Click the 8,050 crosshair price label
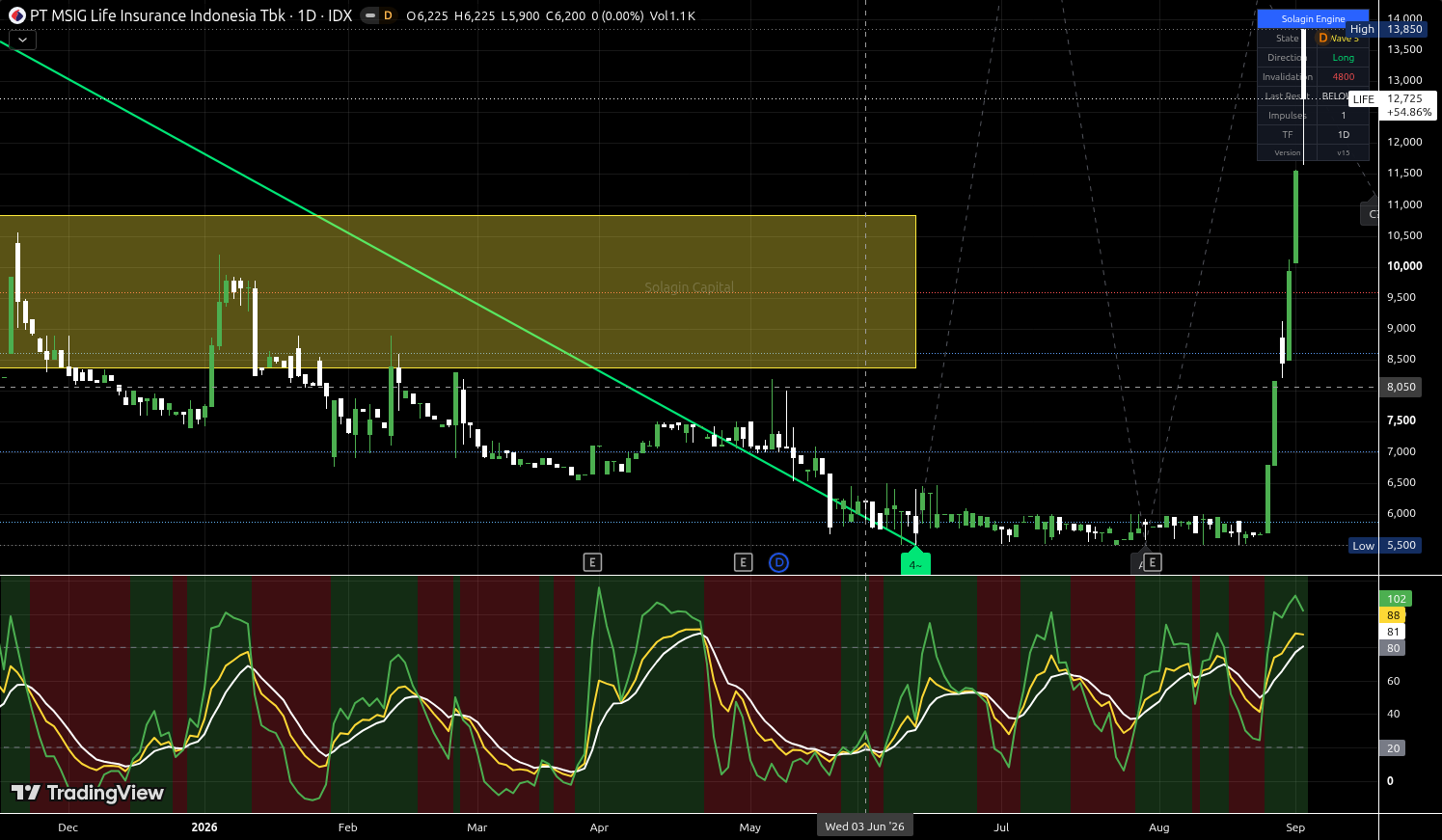 pyautogui.click(x=1401, y=387)
